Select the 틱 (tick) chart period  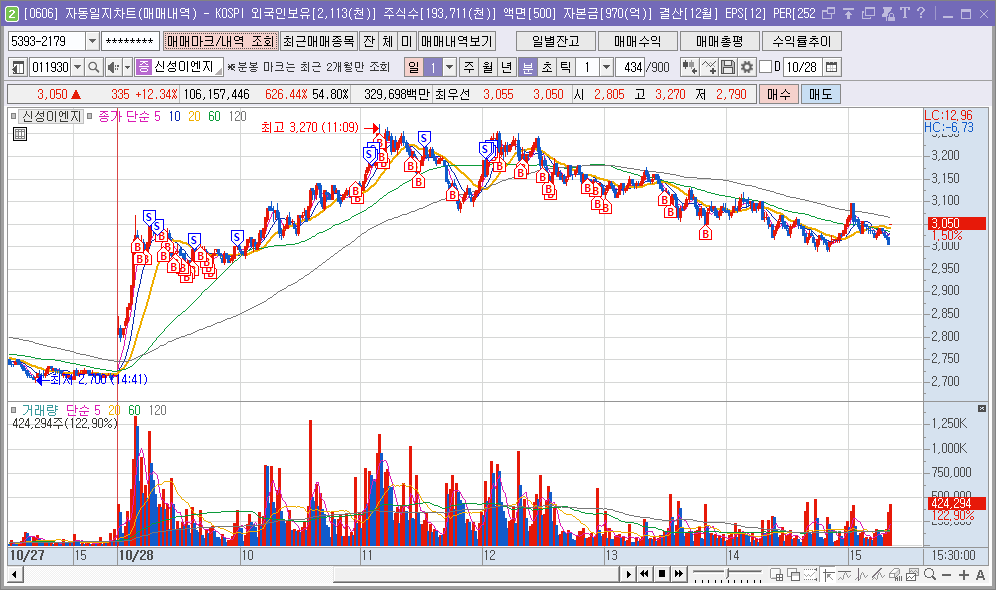(565, 67)
